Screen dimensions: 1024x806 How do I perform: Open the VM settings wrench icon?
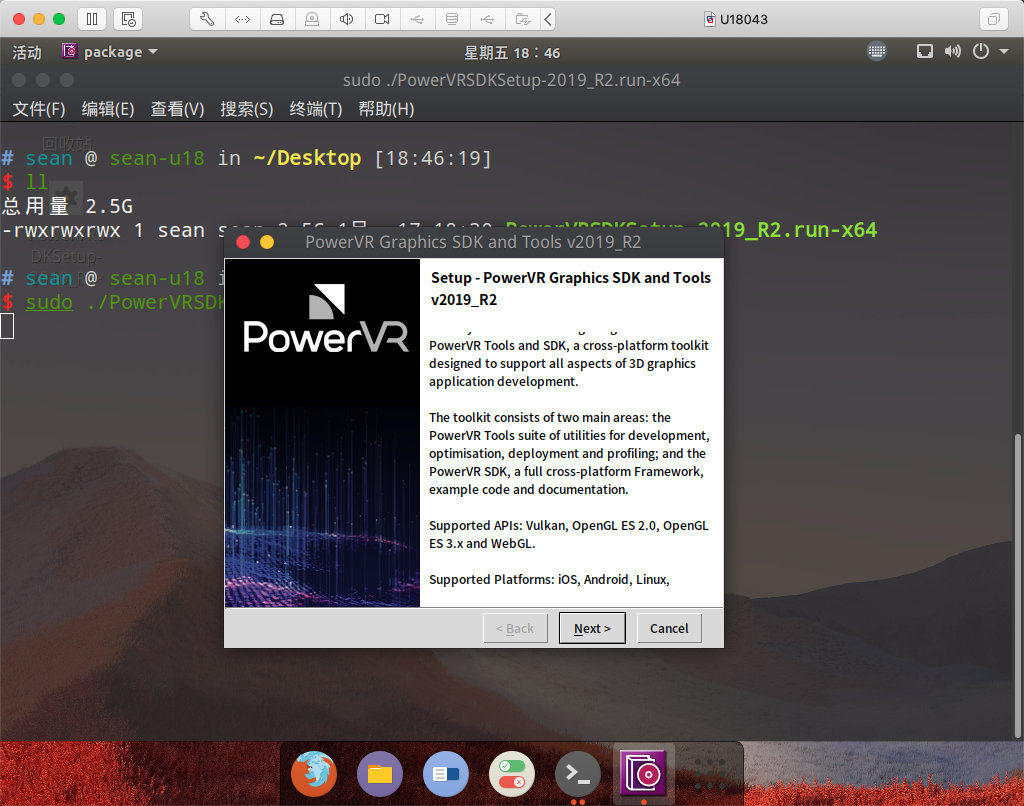click(x=207, y=19)
